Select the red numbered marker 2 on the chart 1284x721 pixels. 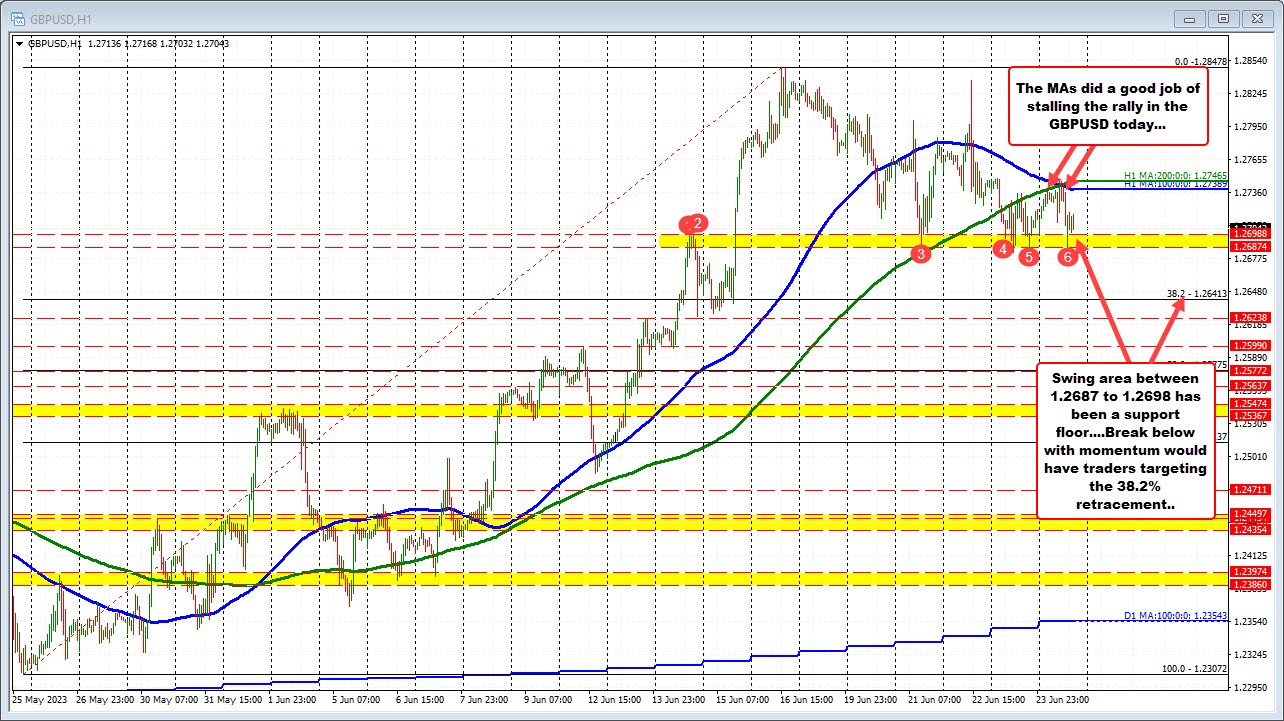point(691,225)
